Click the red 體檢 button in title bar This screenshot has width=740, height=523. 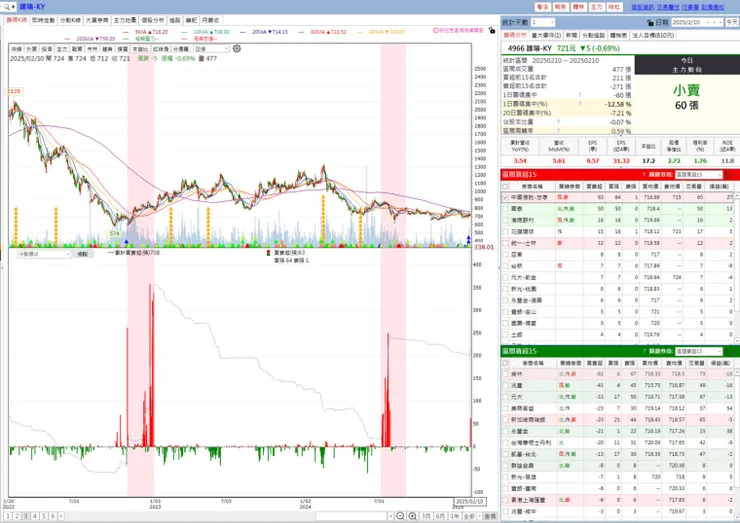579,7
